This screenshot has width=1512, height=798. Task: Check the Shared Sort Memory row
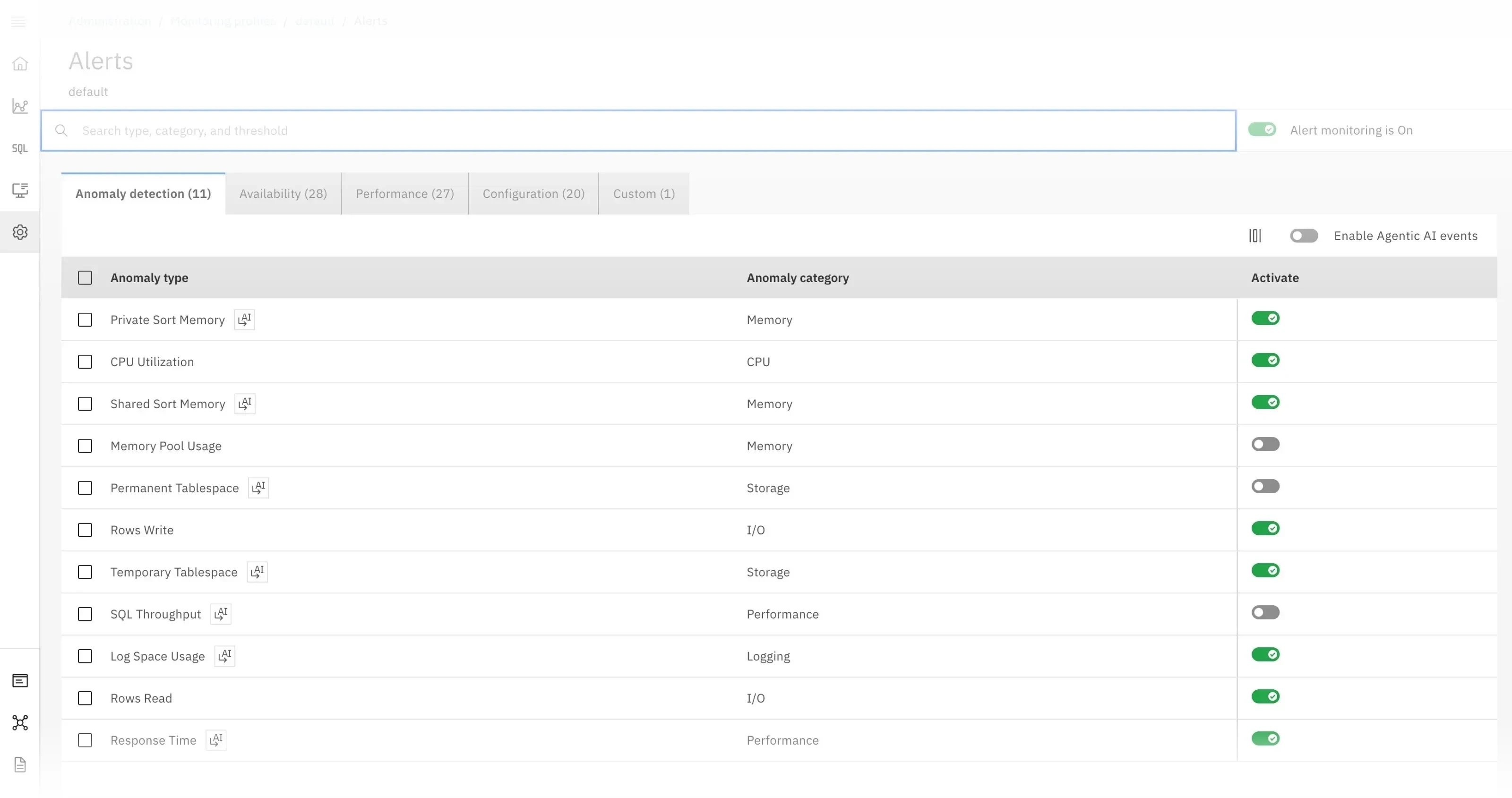click(x=85, y=404)
